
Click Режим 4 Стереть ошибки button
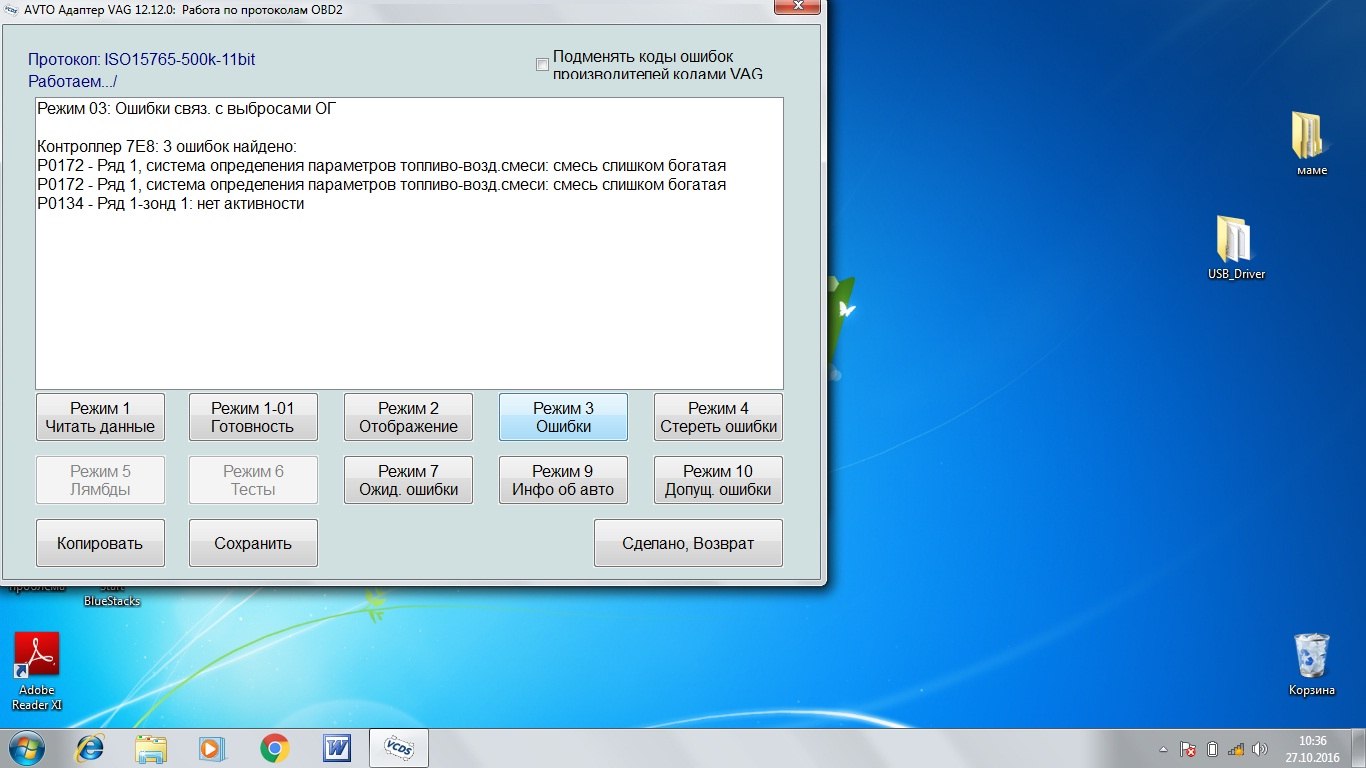coord(718,417)
